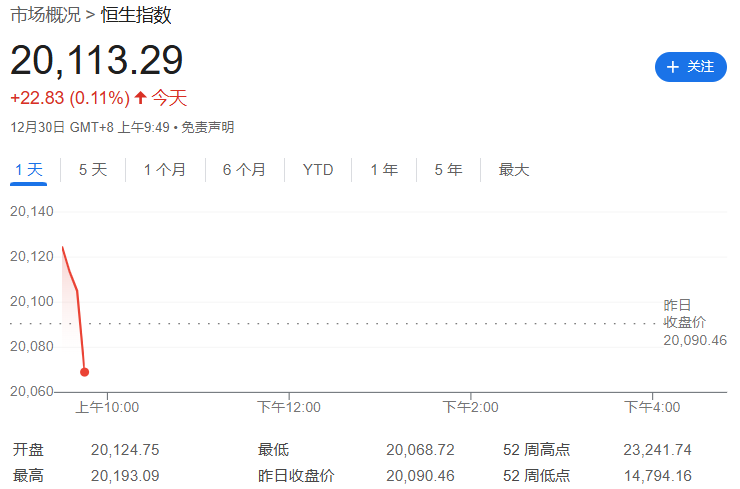The height and width of the screenshot is (489, 740).
Task: Open the 市场概况 breadcrumb link
Action: (x=45, y=15)
